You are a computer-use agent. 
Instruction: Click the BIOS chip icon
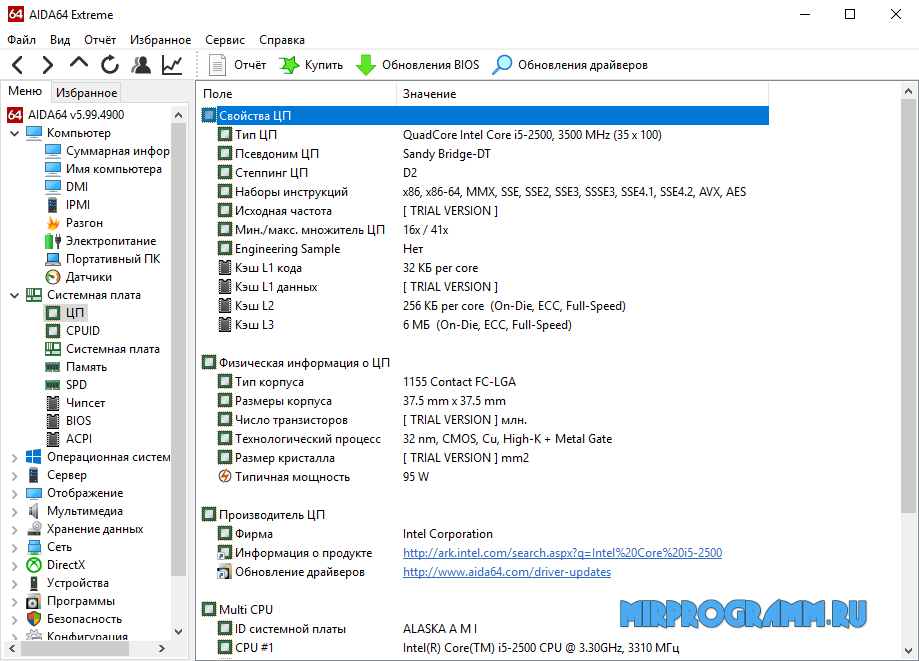[53, 421]
